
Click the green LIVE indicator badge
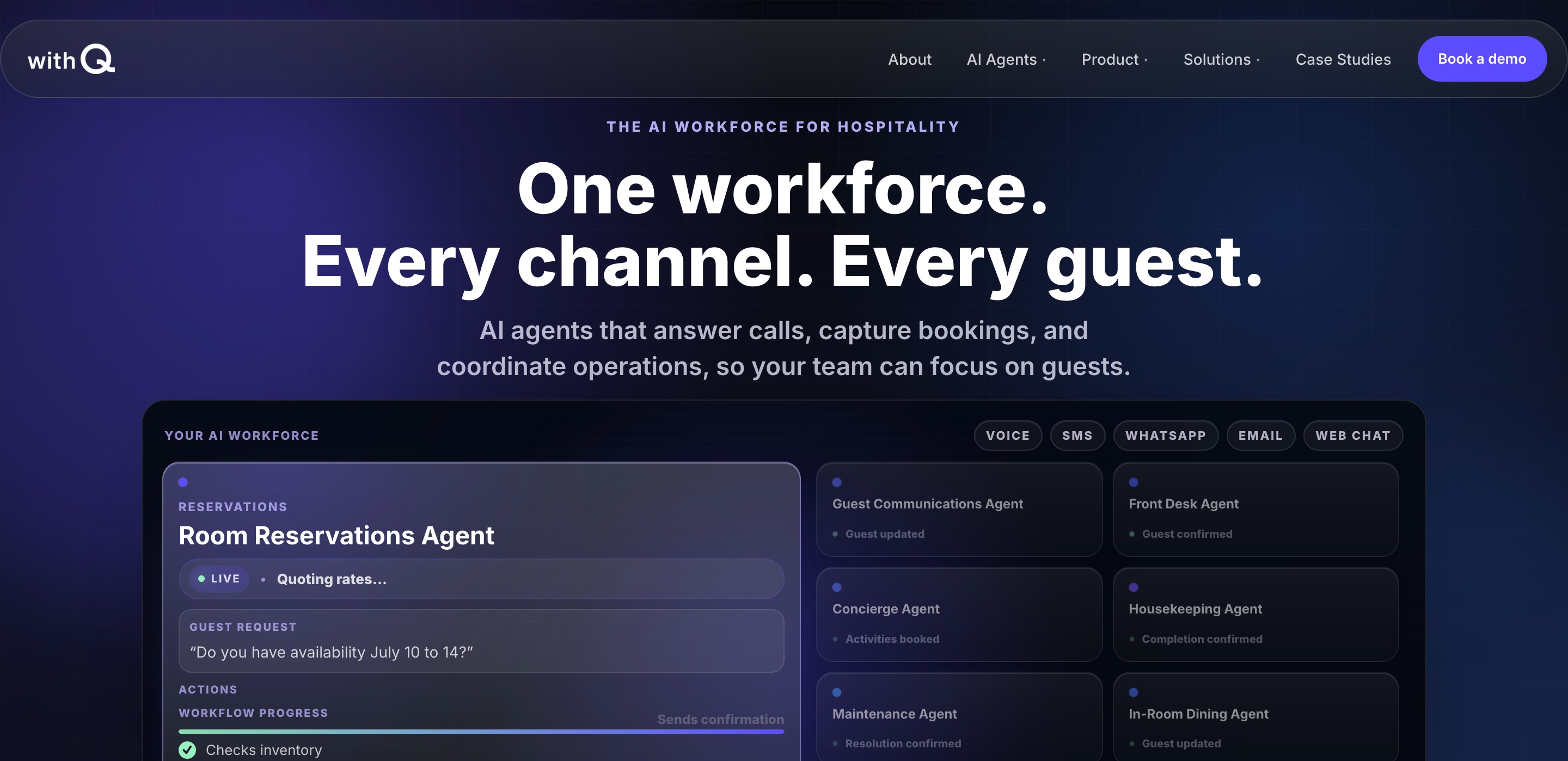[219, 579]
